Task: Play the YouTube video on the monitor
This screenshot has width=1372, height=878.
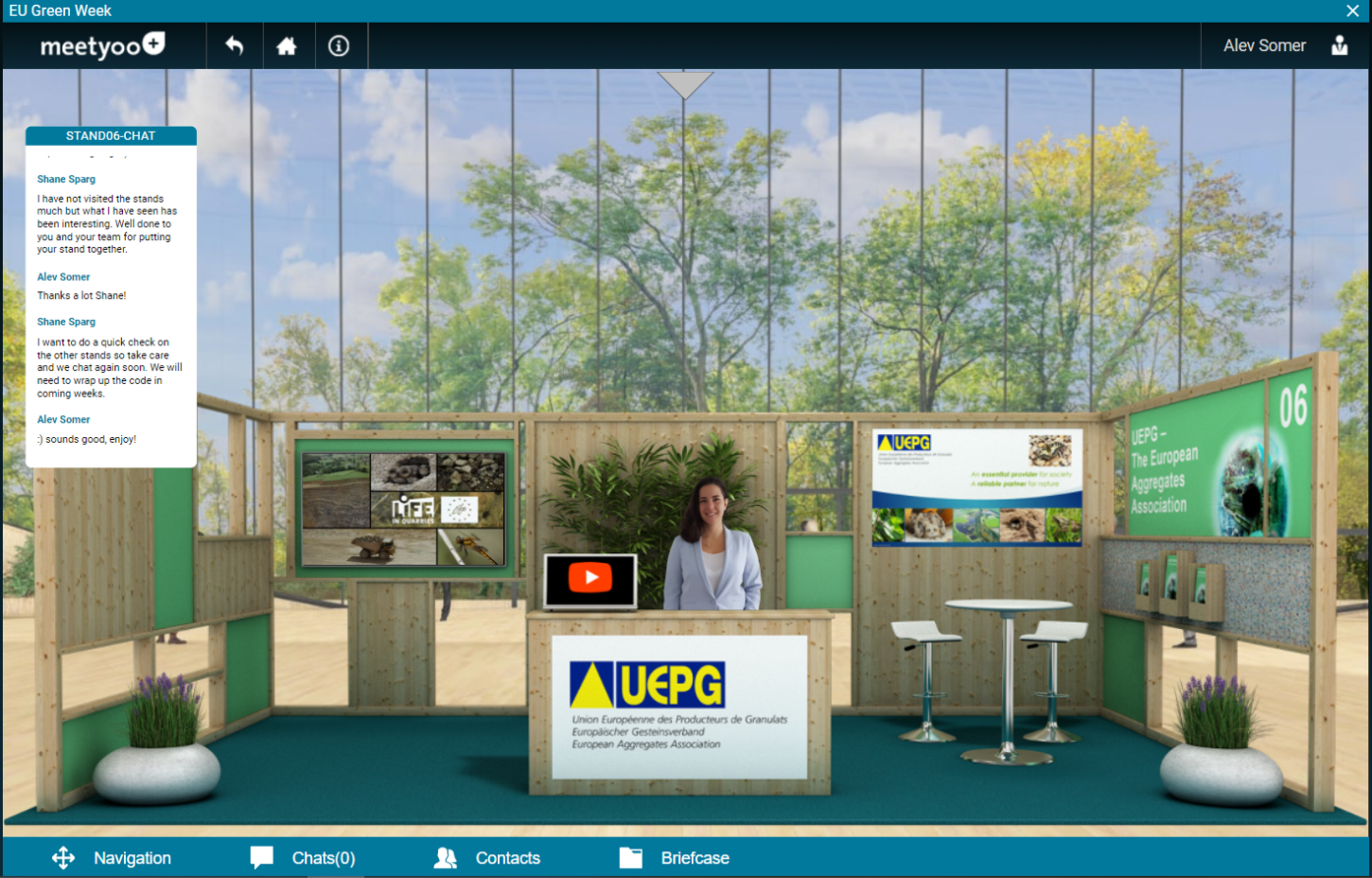Action: [x=591, y=578]
